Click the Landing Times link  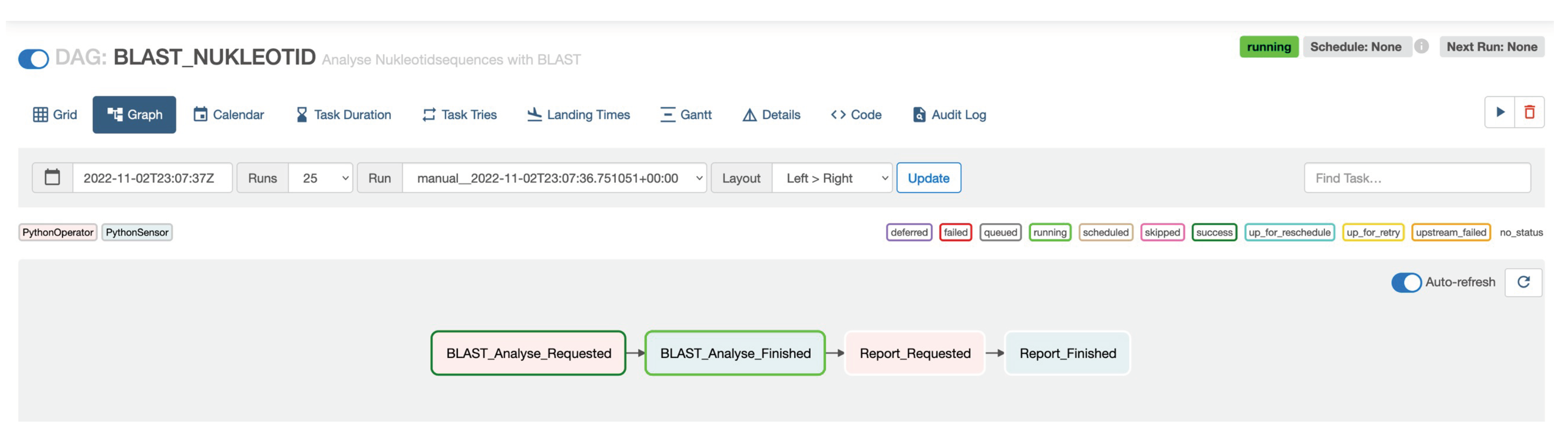click(x=578, y=115)
